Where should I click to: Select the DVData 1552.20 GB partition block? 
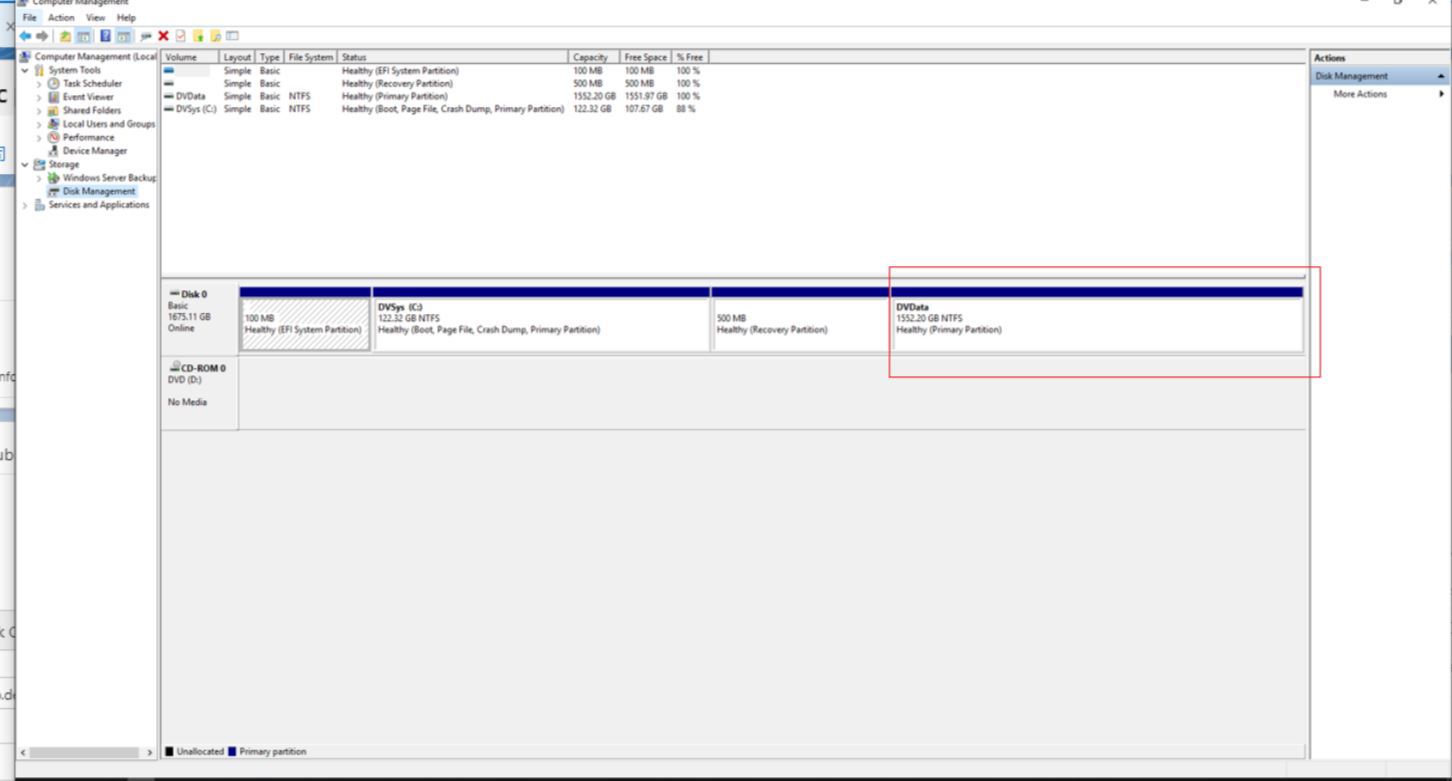[x=1097, y=319]
